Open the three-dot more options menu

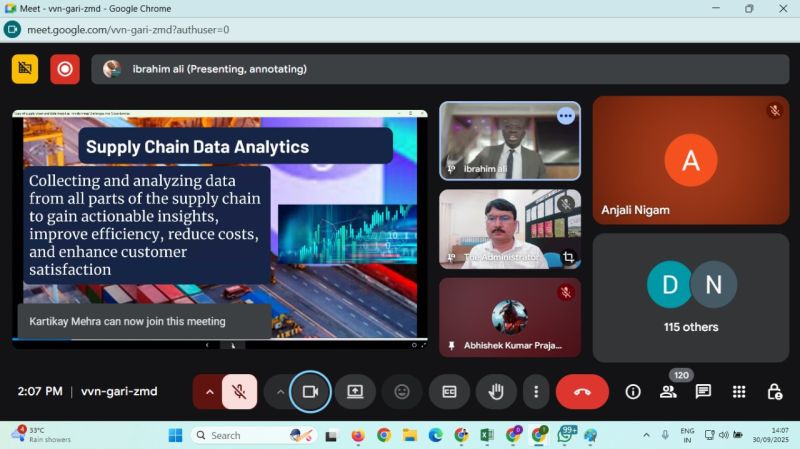tap(537, 392)
